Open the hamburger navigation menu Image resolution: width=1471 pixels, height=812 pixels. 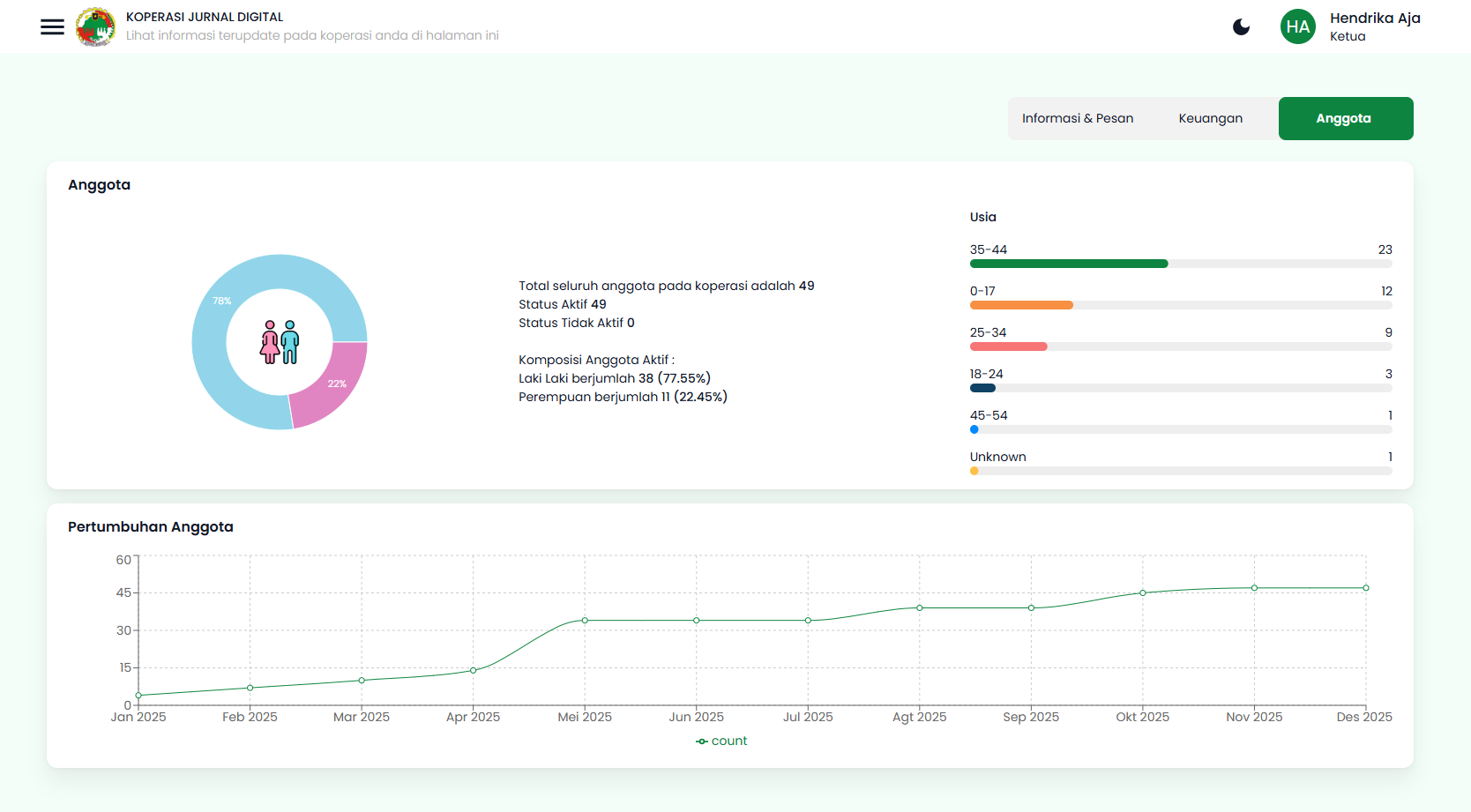(52, 26)
